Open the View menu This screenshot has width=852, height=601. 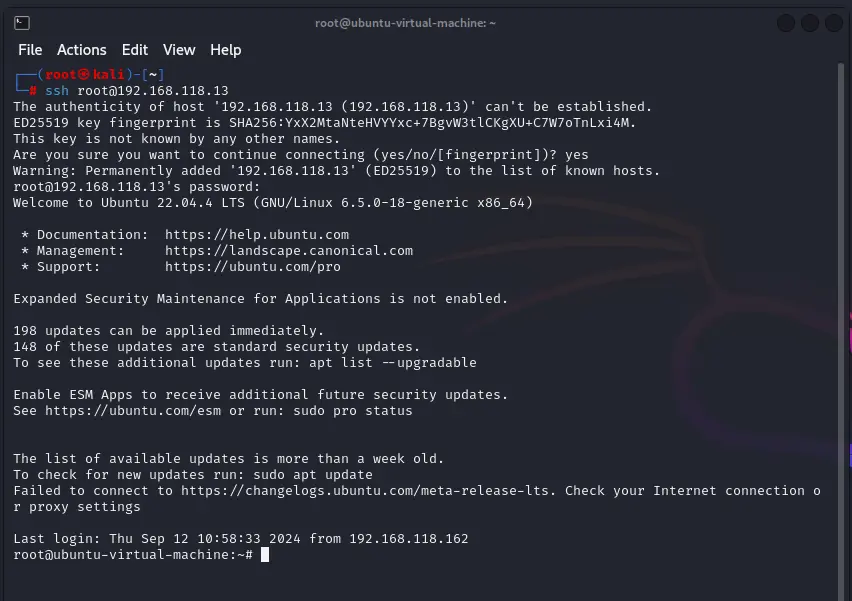[x=179, y=50]
